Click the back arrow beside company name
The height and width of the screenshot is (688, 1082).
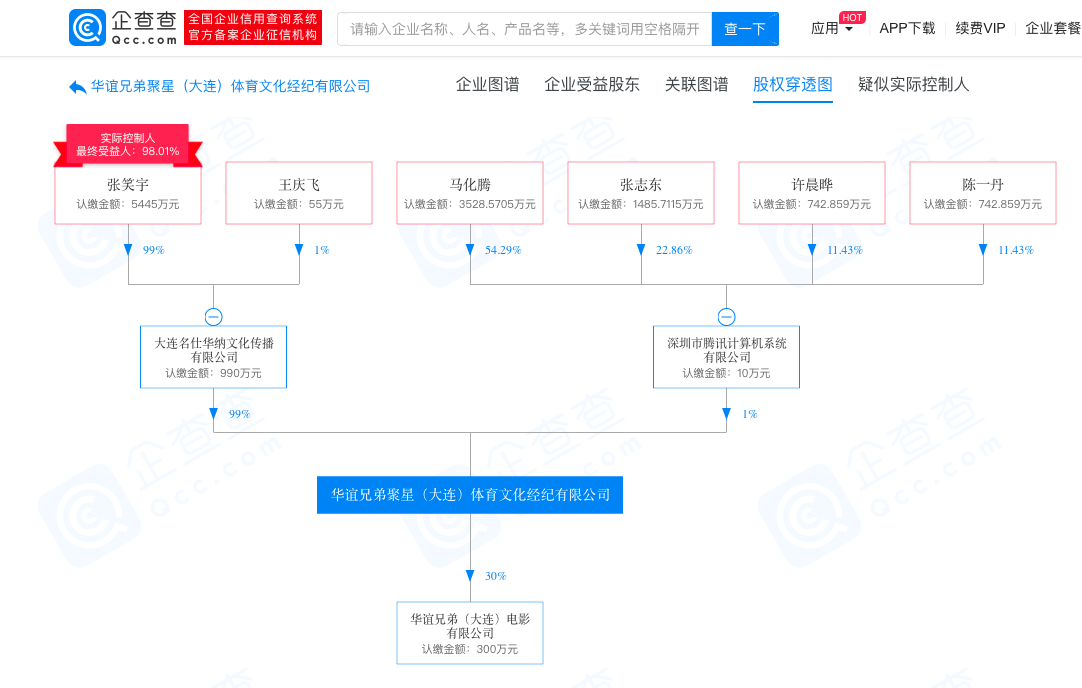[77, 87]
